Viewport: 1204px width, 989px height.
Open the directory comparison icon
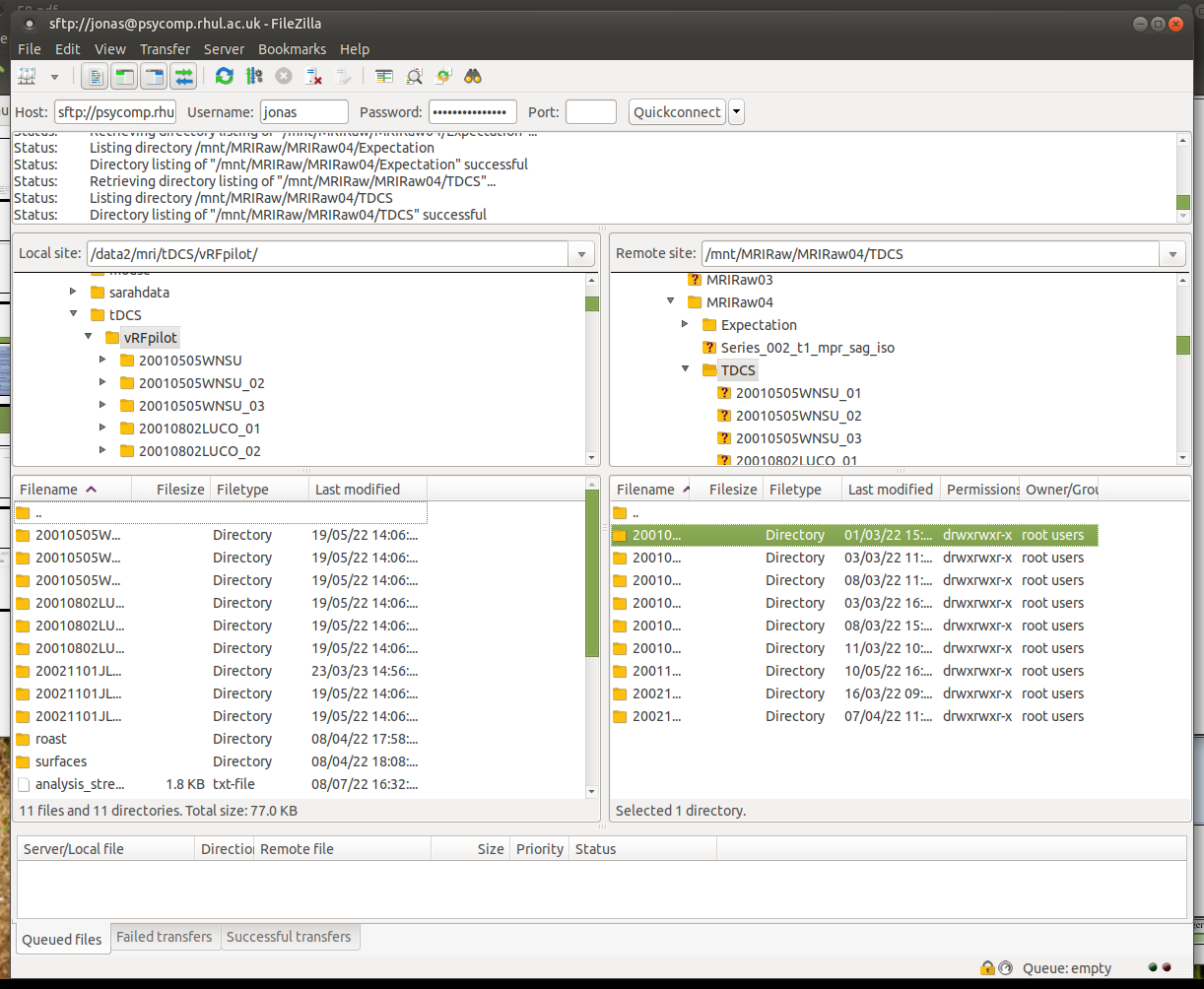point(384,76)
